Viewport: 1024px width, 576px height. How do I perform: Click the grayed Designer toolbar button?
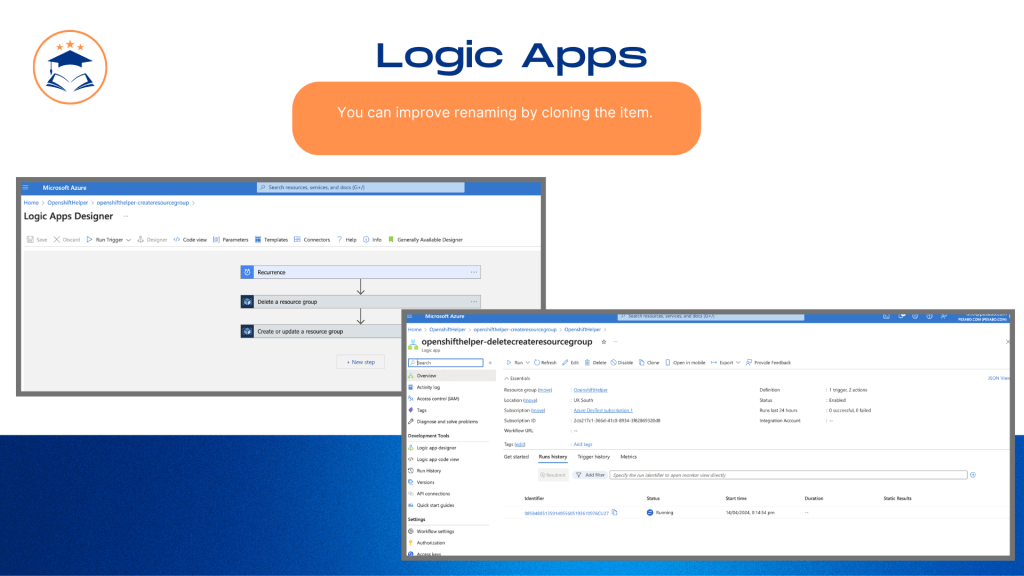click(x=152, y=240)
